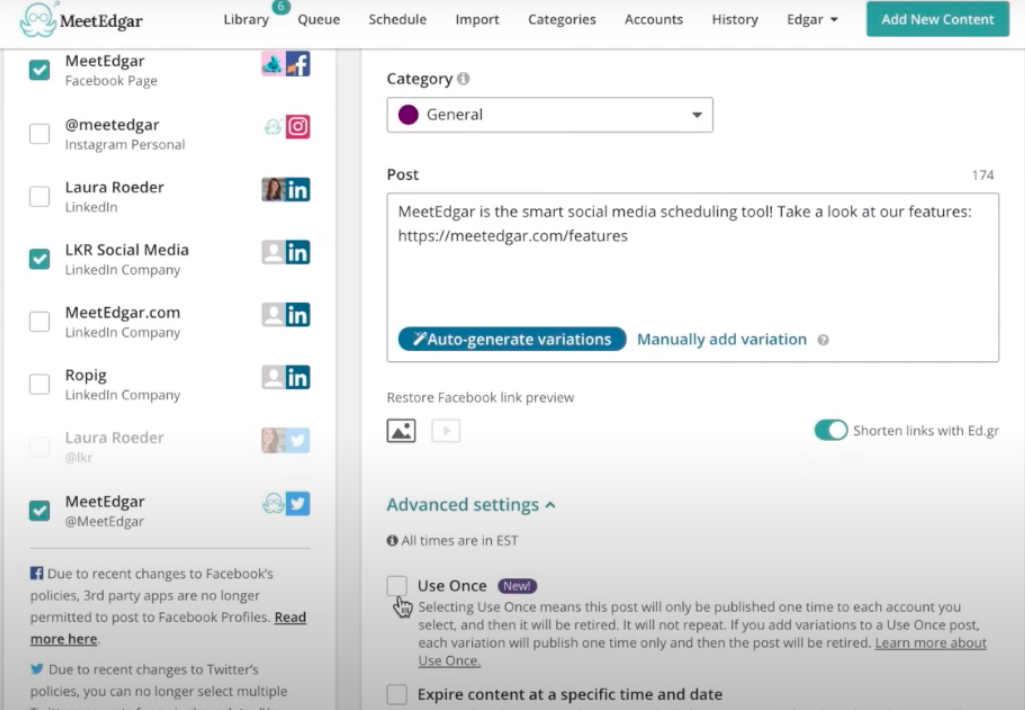Click the Twitter icon beside @MeetEdgar account
The height and width of the screenshot is (710, 1025).
pos(298,503)
